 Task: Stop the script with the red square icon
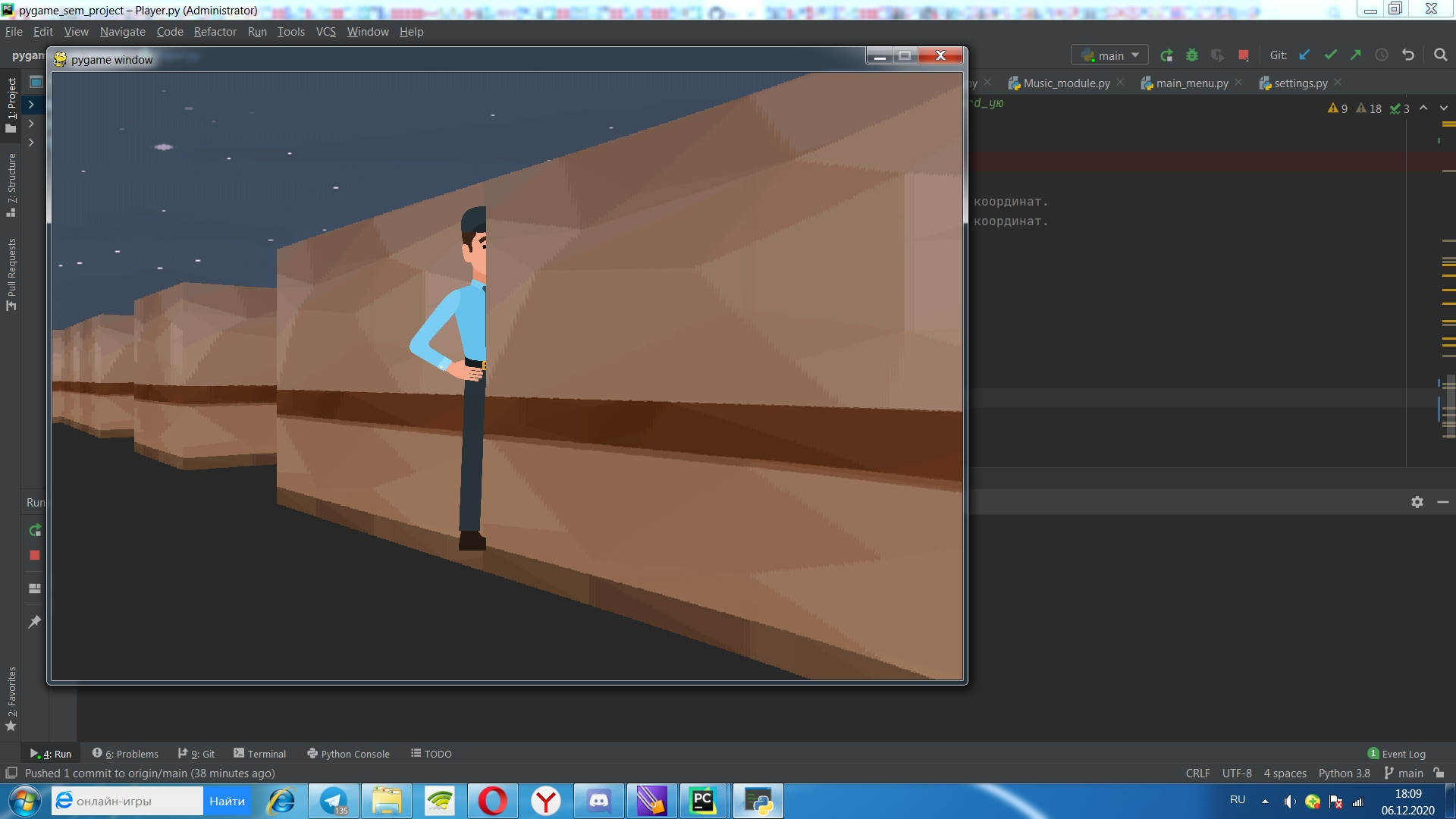point(1242,55)
